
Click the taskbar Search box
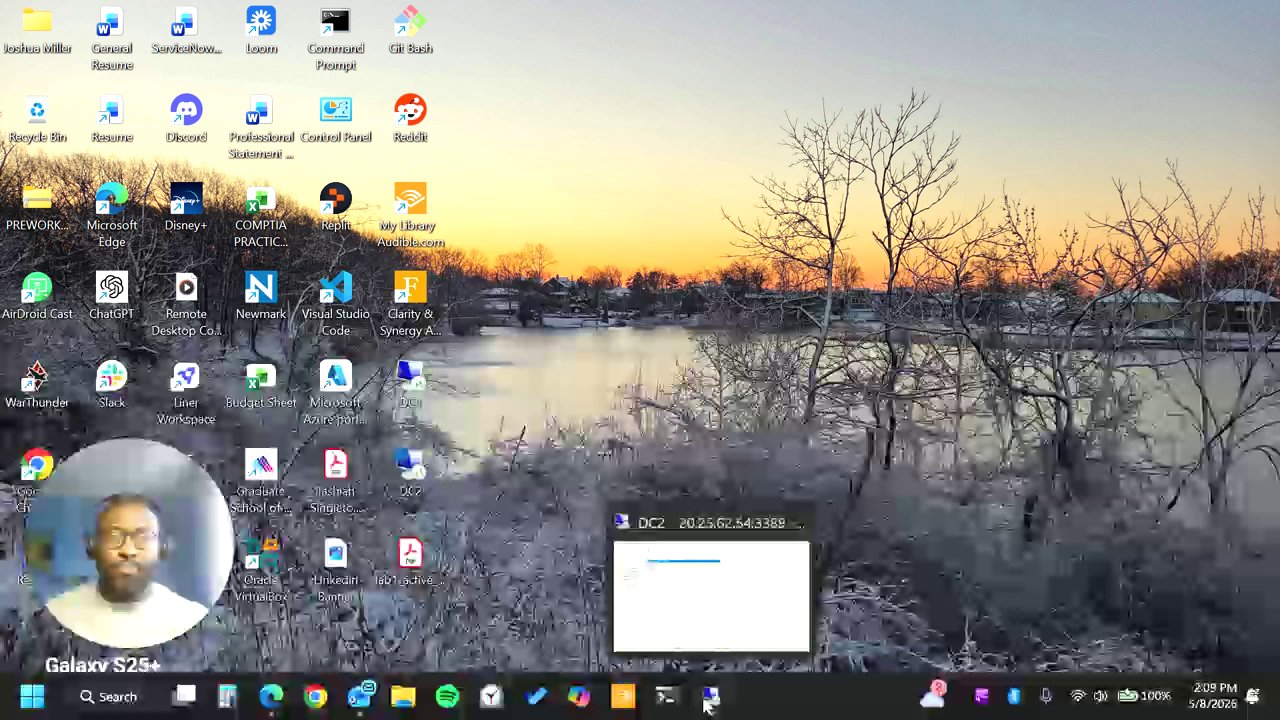pos(108,697)
